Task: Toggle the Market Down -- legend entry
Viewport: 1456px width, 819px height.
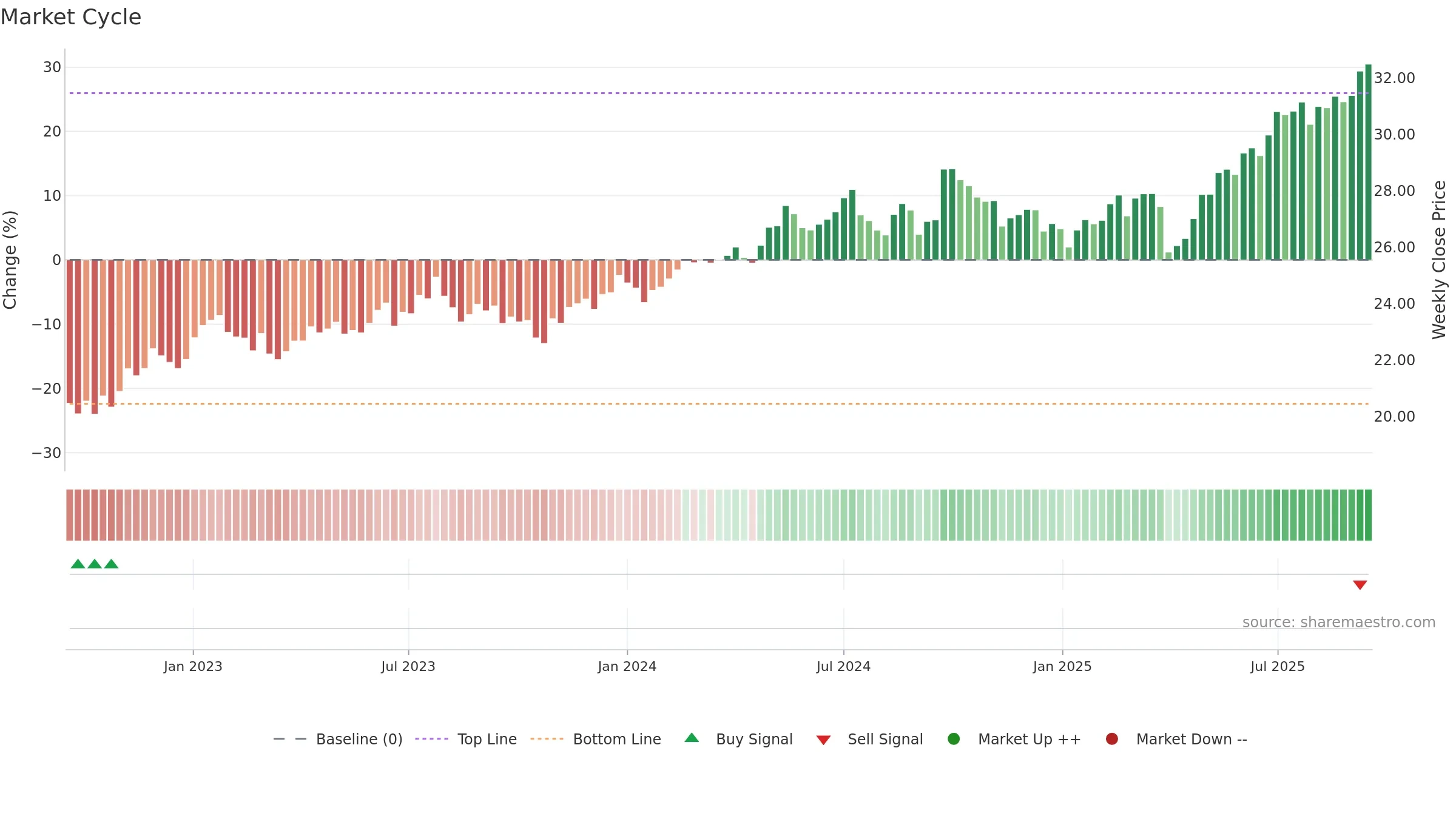Action: click(1176, 739)
